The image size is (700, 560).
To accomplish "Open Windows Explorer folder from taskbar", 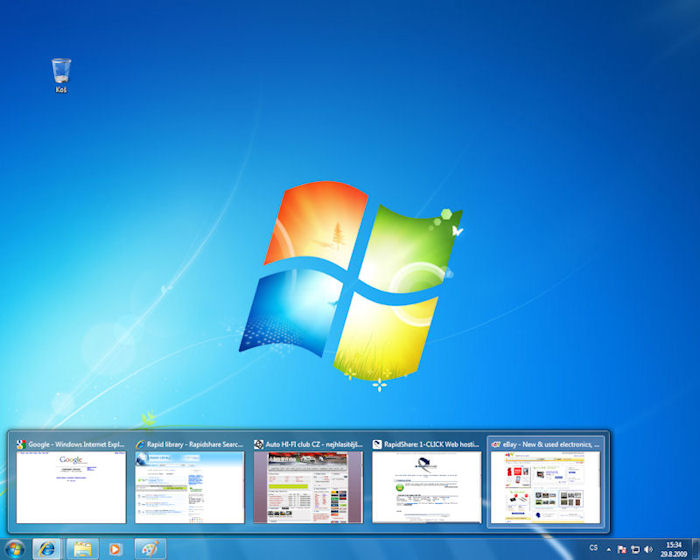I will (x=82, y=549).
